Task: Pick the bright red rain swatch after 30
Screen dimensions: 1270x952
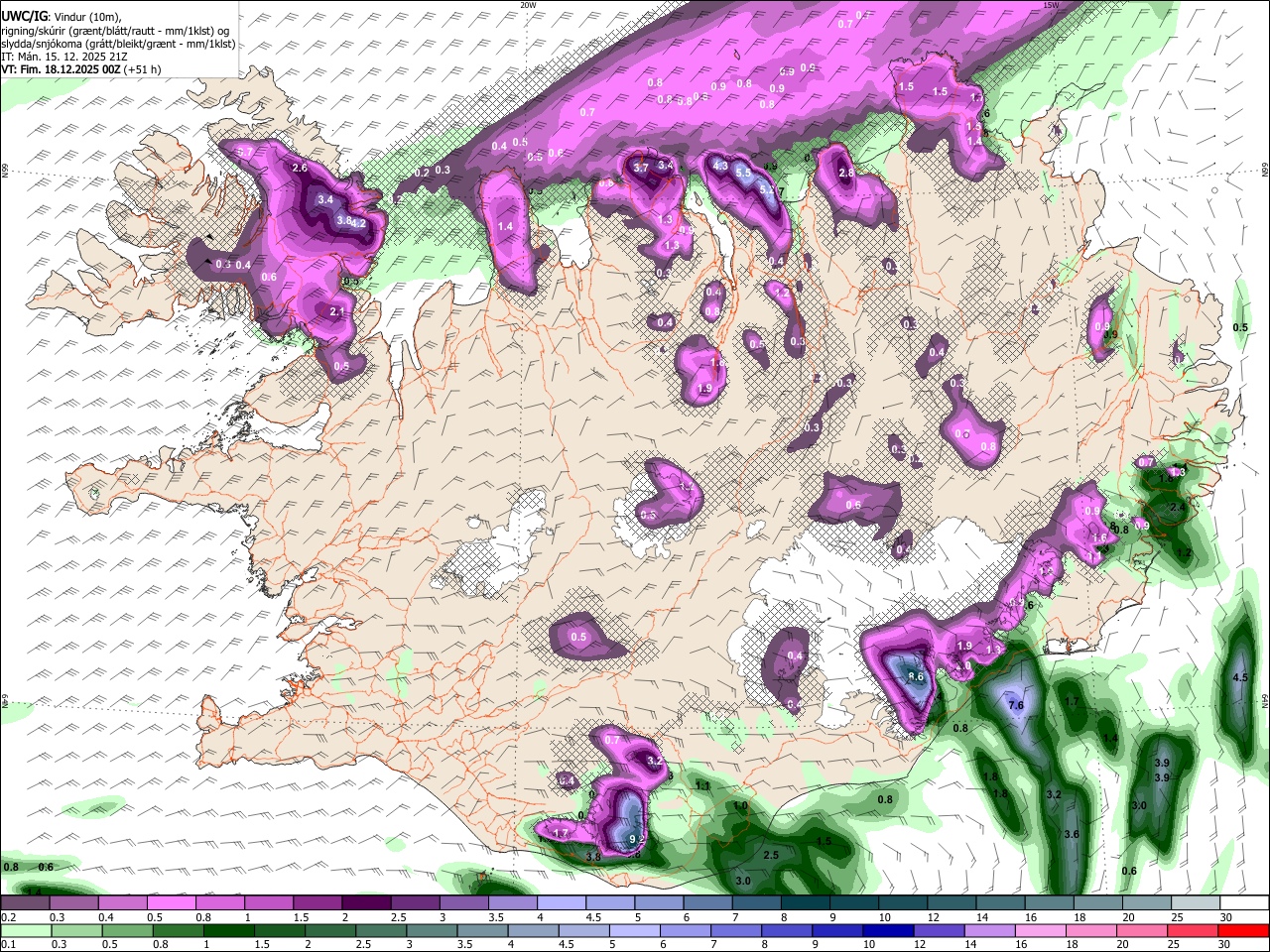Action: (1242, 930)
